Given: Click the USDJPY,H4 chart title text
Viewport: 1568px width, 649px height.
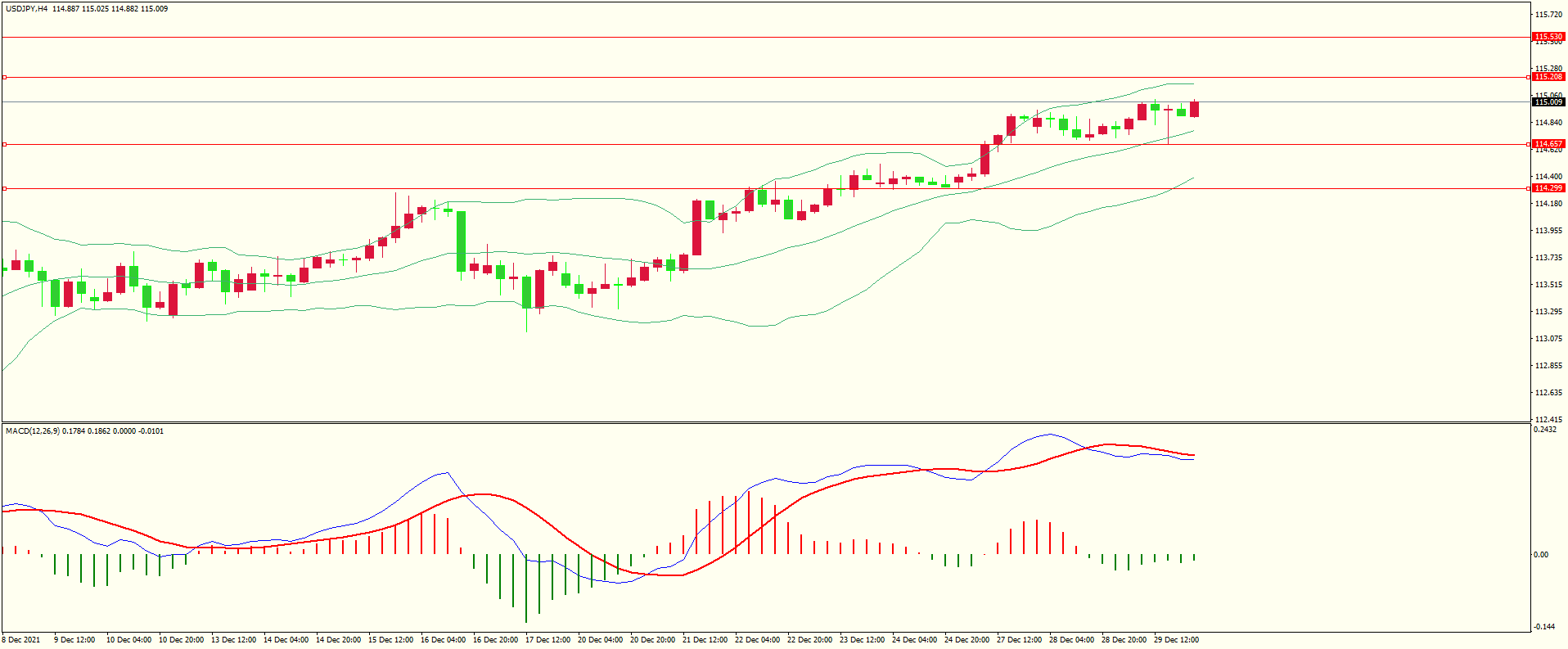Looking at the screenshot, I should [x=26, y=9].
